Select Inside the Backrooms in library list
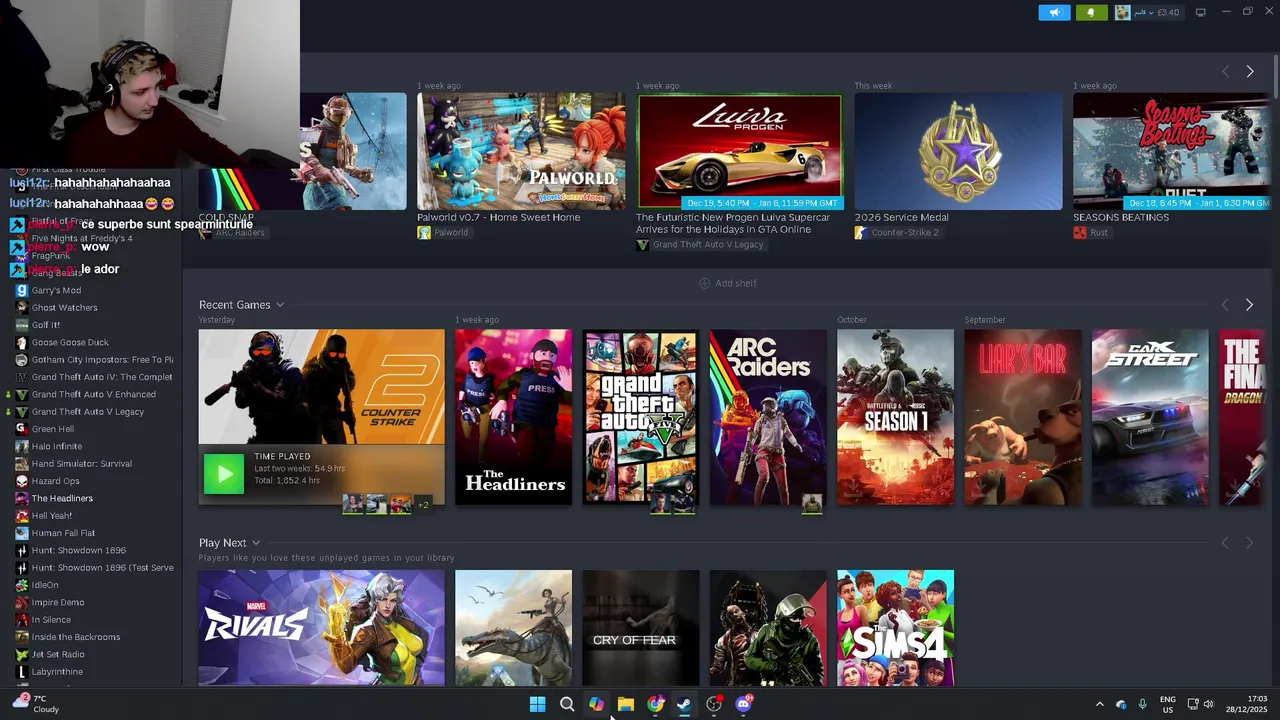1280x720 pixels. [x=76, y=637]
